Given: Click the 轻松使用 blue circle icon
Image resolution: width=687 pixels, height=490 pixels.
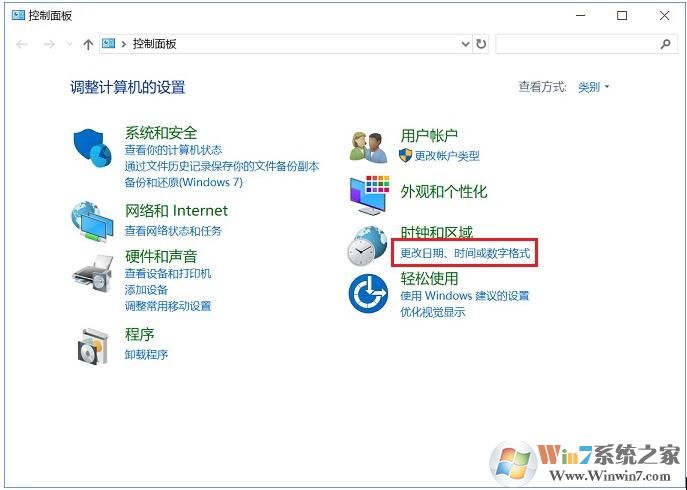Looking at the screenshot, I should point(368,294).
